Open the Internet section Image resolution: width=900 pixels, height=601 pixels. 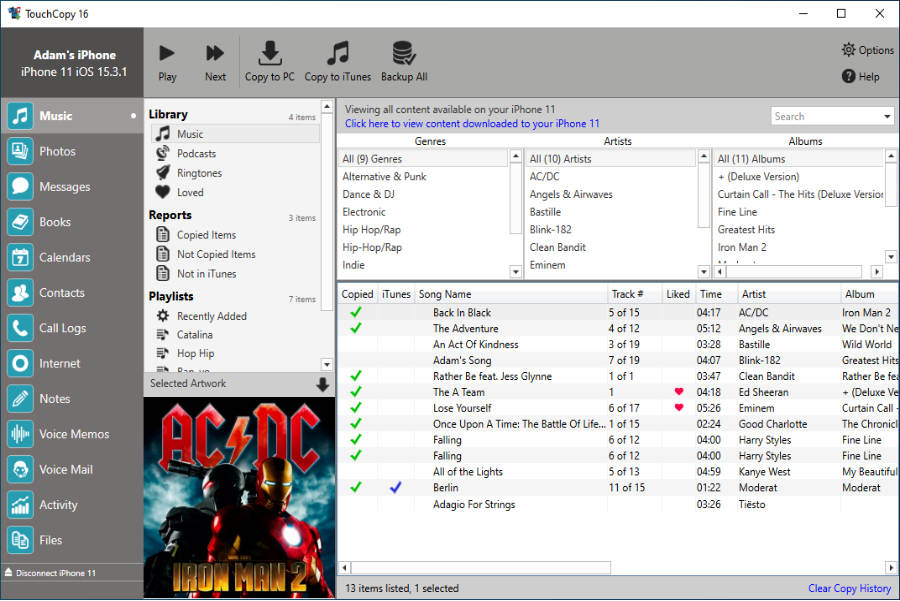pyautogui.click(x=72, y=363)
